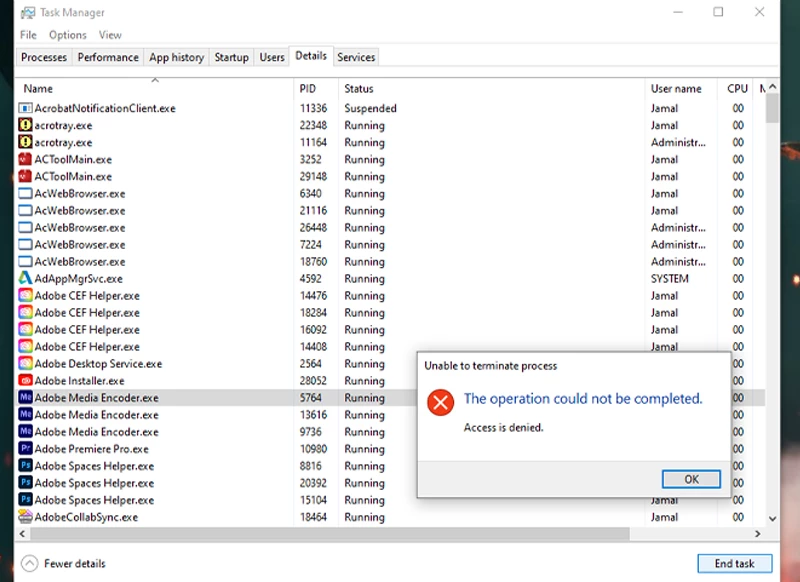The image size is (800, 582).
Task: Click the Task Manager title bar icon
Action: coord(28,13)
